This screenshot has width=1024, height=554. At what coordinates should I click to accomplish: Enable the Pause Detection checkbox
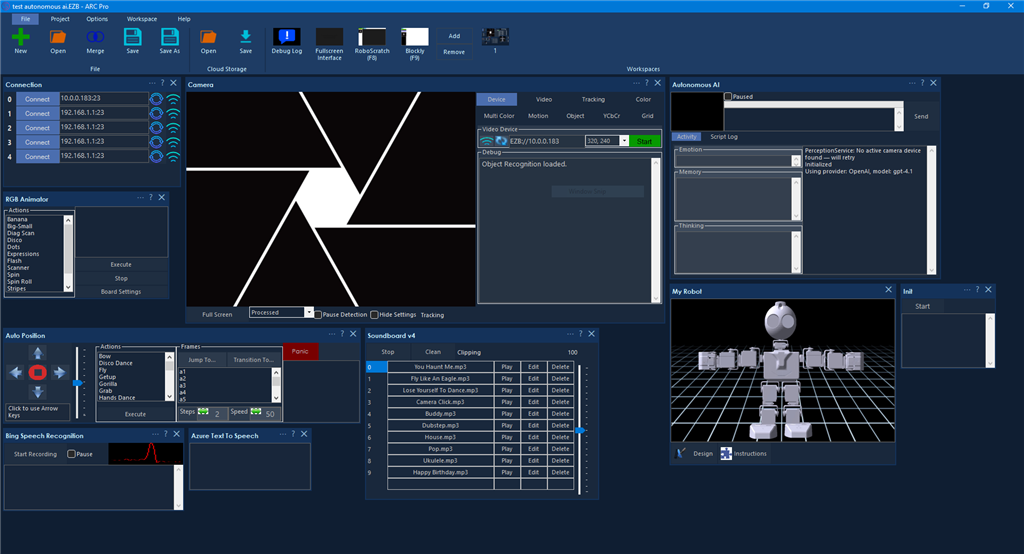point(319,314)
